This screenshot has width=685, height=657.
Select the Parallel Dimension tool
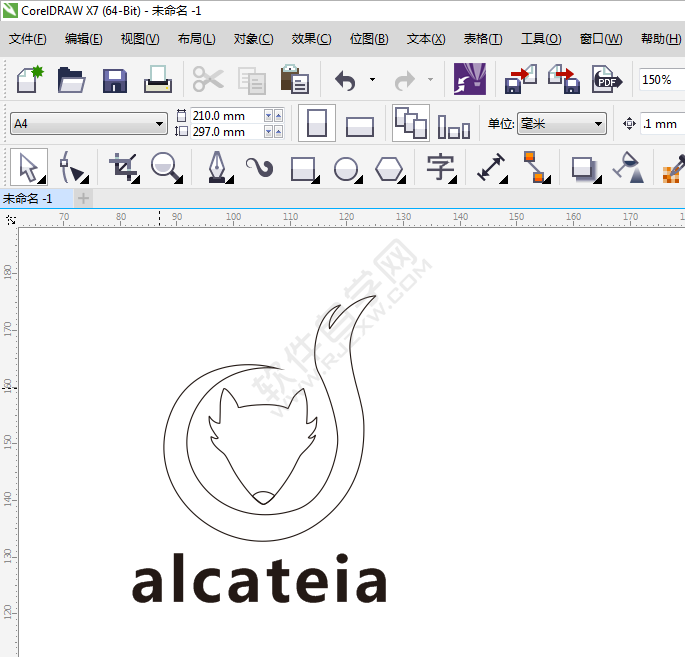pos(492,168)
